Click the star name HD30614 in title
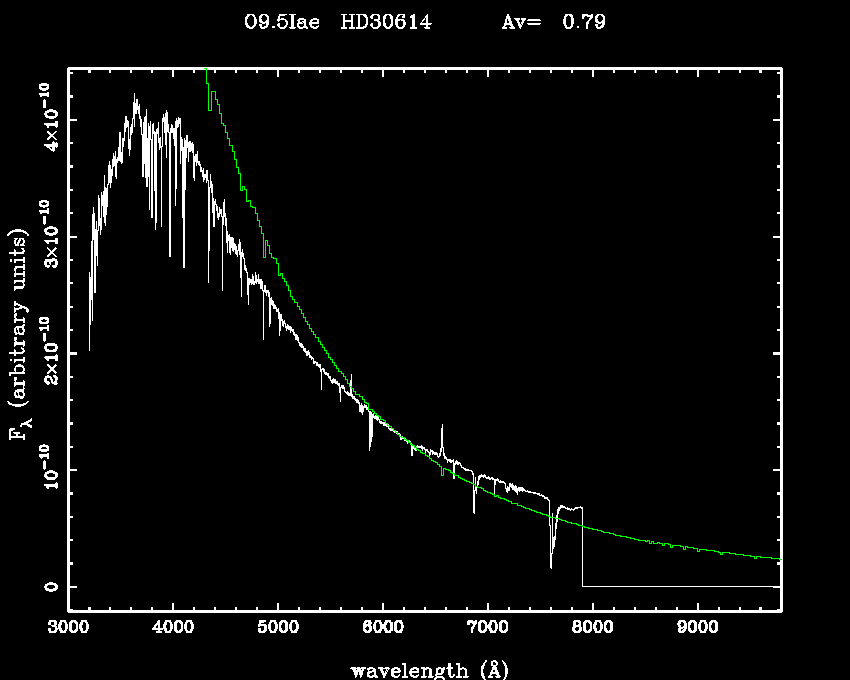Image resolution: width=850 pixels, height=680 pixels. click(x=385, y=22)
